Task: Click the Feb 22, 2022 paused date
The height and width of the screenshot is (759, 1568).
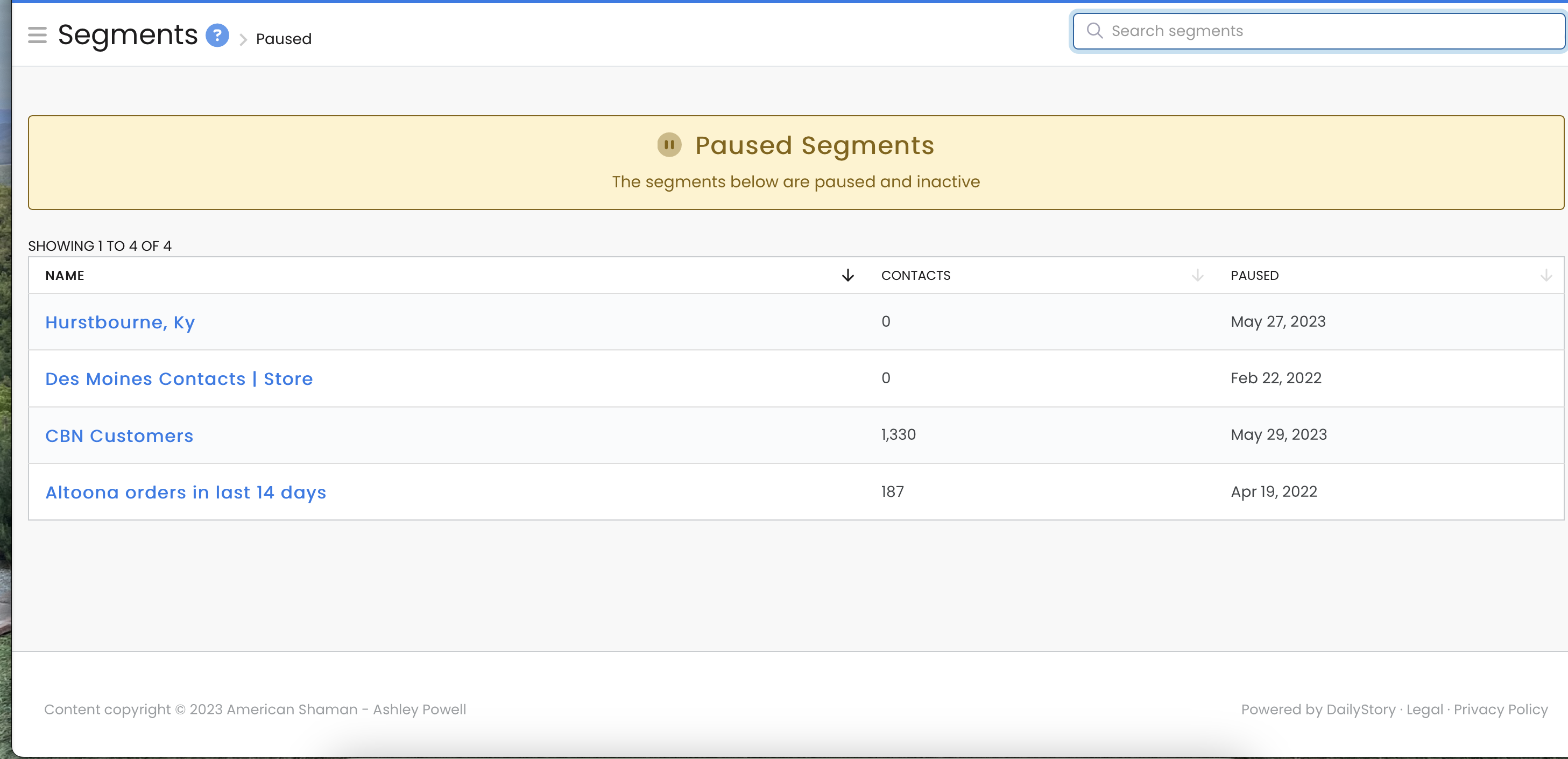Action: 1276,378
